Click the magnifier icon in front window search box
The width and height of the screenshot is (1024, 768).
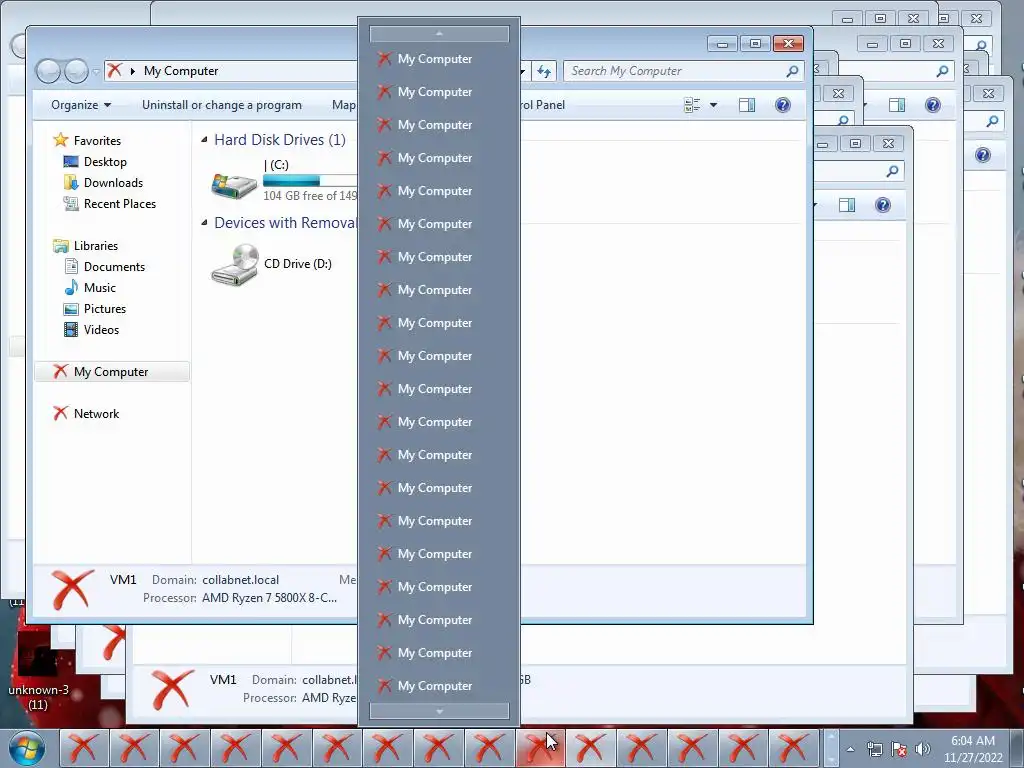tap(792, 71)
